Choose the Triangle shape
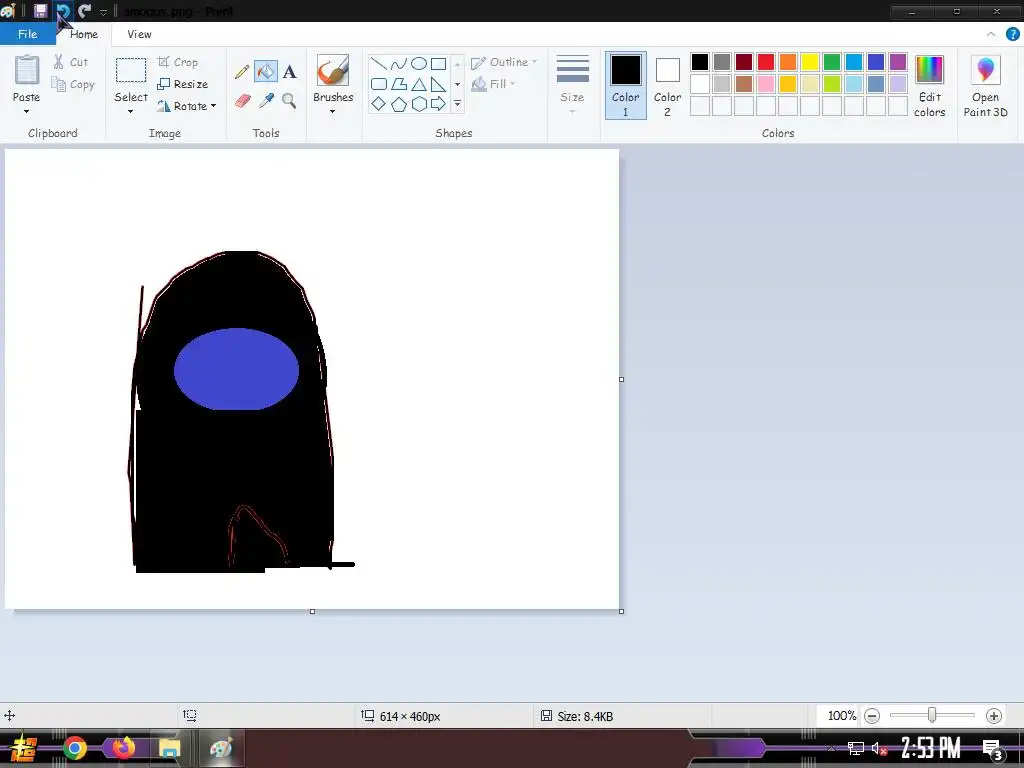 [419, 84]
